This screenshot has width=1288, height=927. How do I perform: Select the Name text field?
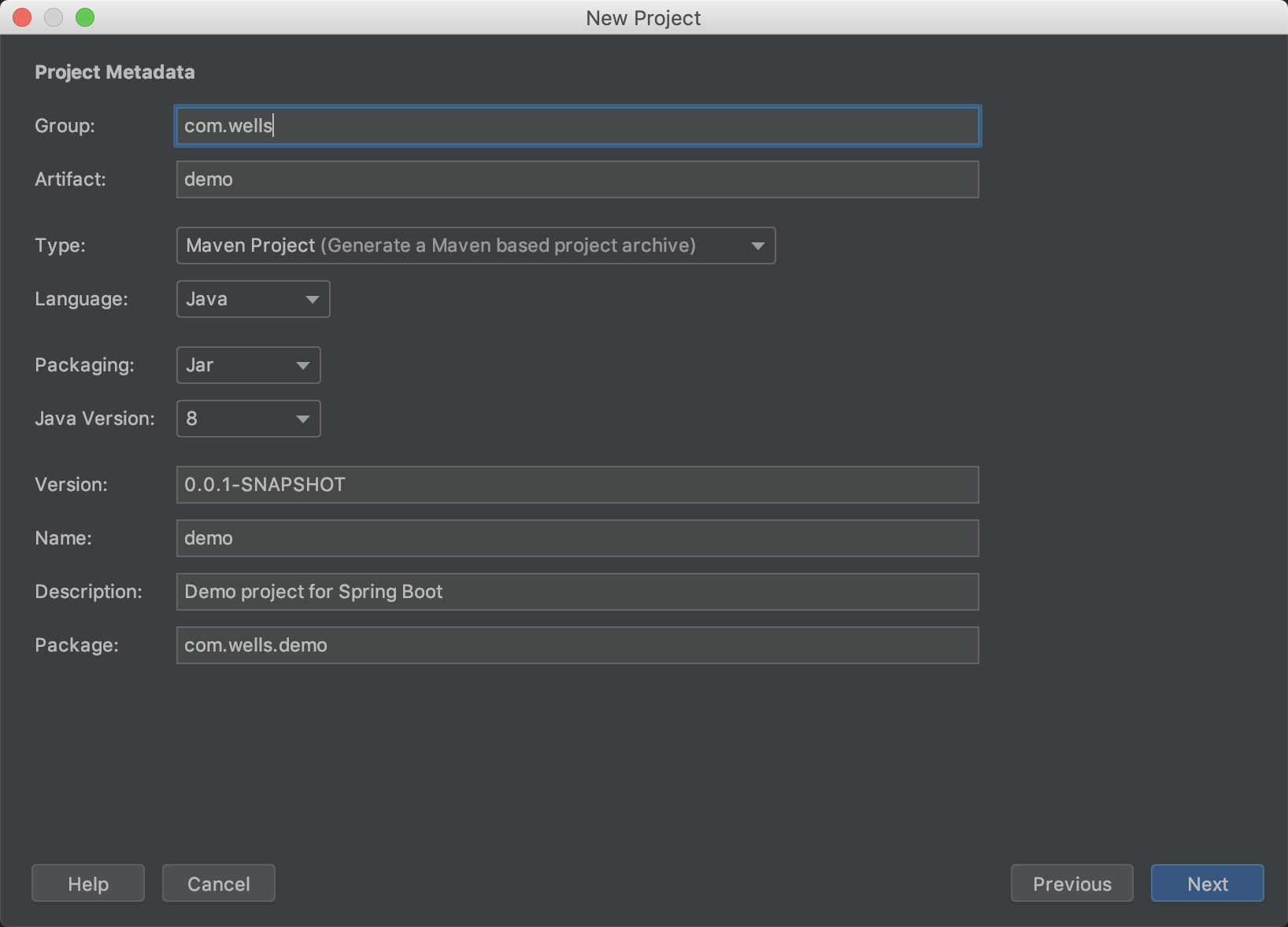[x=577, y=538]
